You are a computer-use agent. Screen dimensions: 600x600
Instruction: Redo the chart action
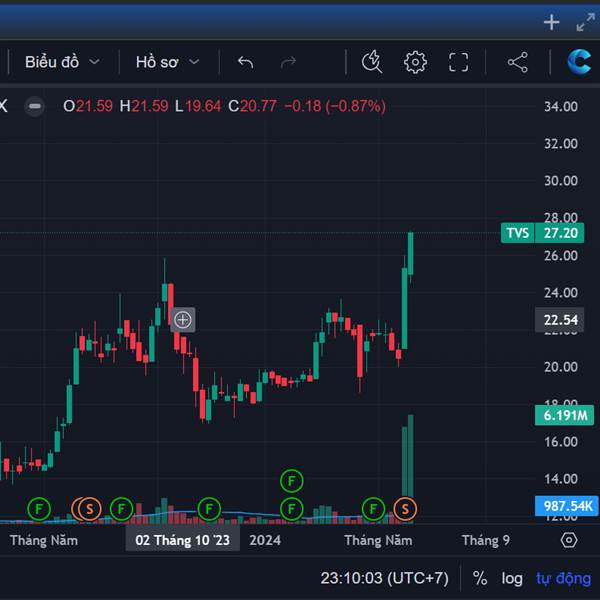pos(288,62)
